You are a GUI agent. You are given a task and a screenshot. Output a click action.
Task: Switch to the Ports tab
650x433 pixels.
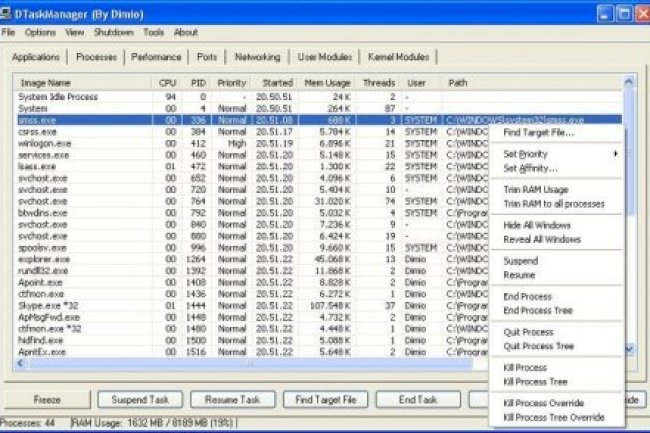click(207, 57)
